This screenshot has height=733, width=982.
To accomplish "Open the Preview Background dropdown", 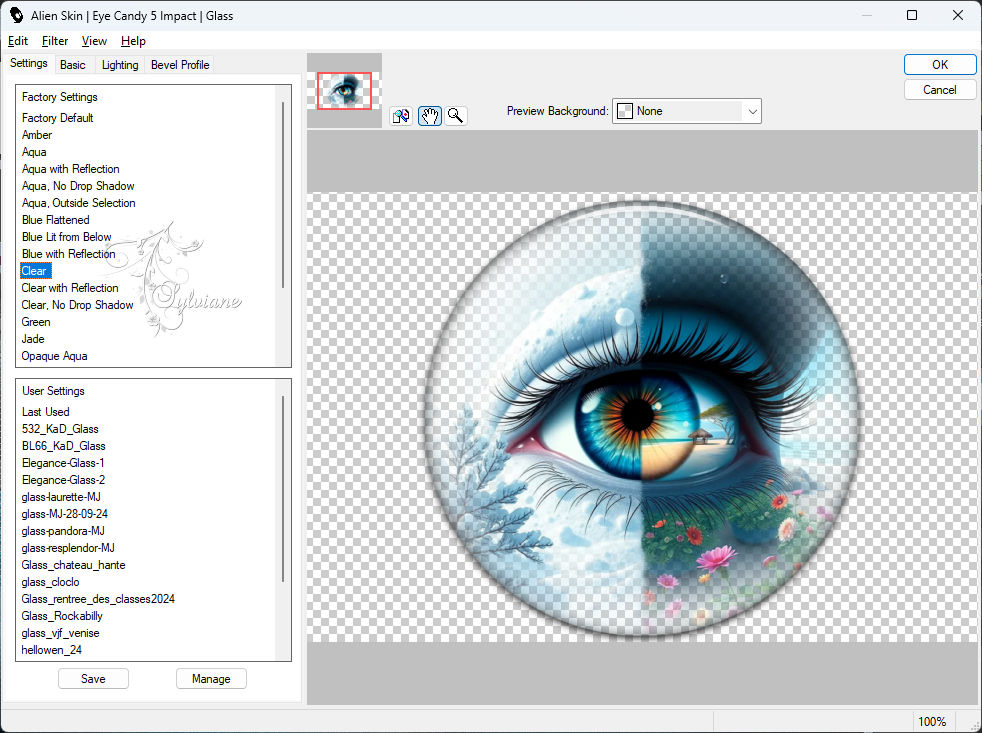I will 686,111.
